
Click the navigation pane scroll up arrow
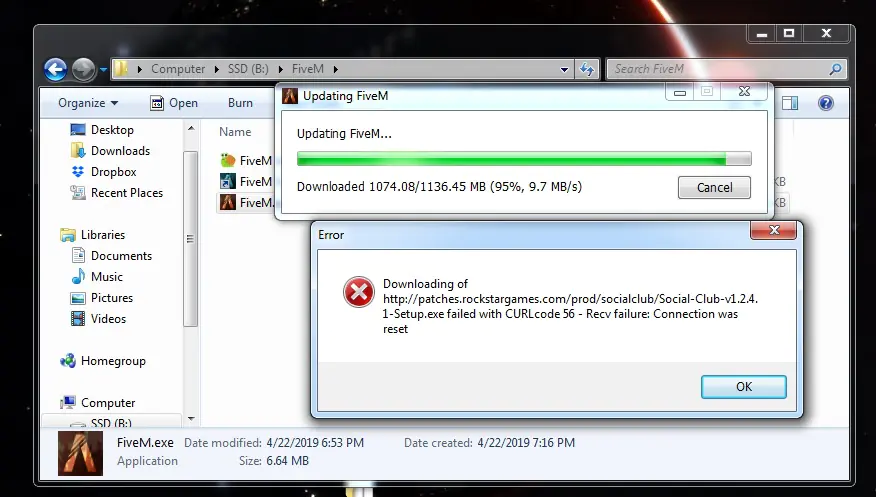pos(191,129)
